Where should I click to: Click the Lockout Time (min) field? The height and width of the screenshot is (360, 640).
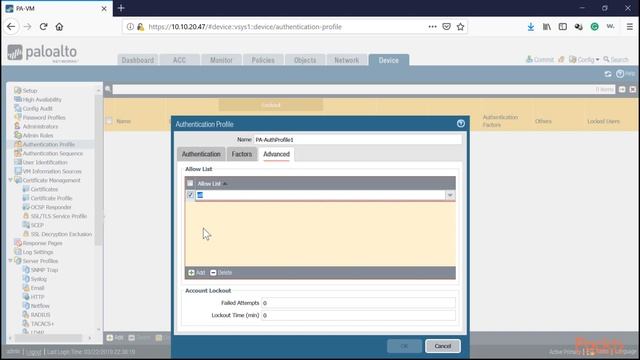click(x=358, y=315)
